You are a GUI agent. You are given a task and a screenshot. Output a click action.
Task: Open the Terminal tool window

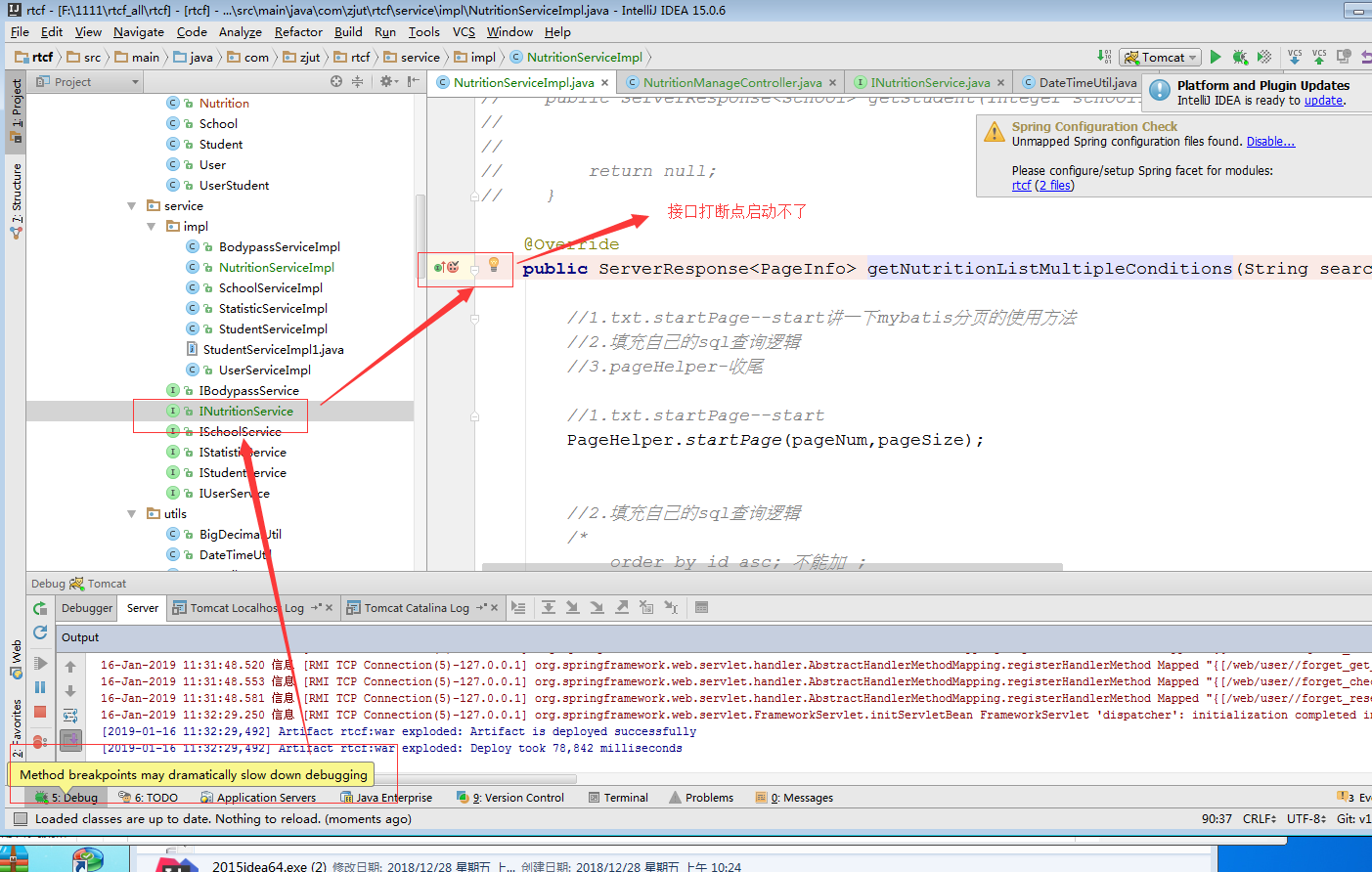[618, 798]
